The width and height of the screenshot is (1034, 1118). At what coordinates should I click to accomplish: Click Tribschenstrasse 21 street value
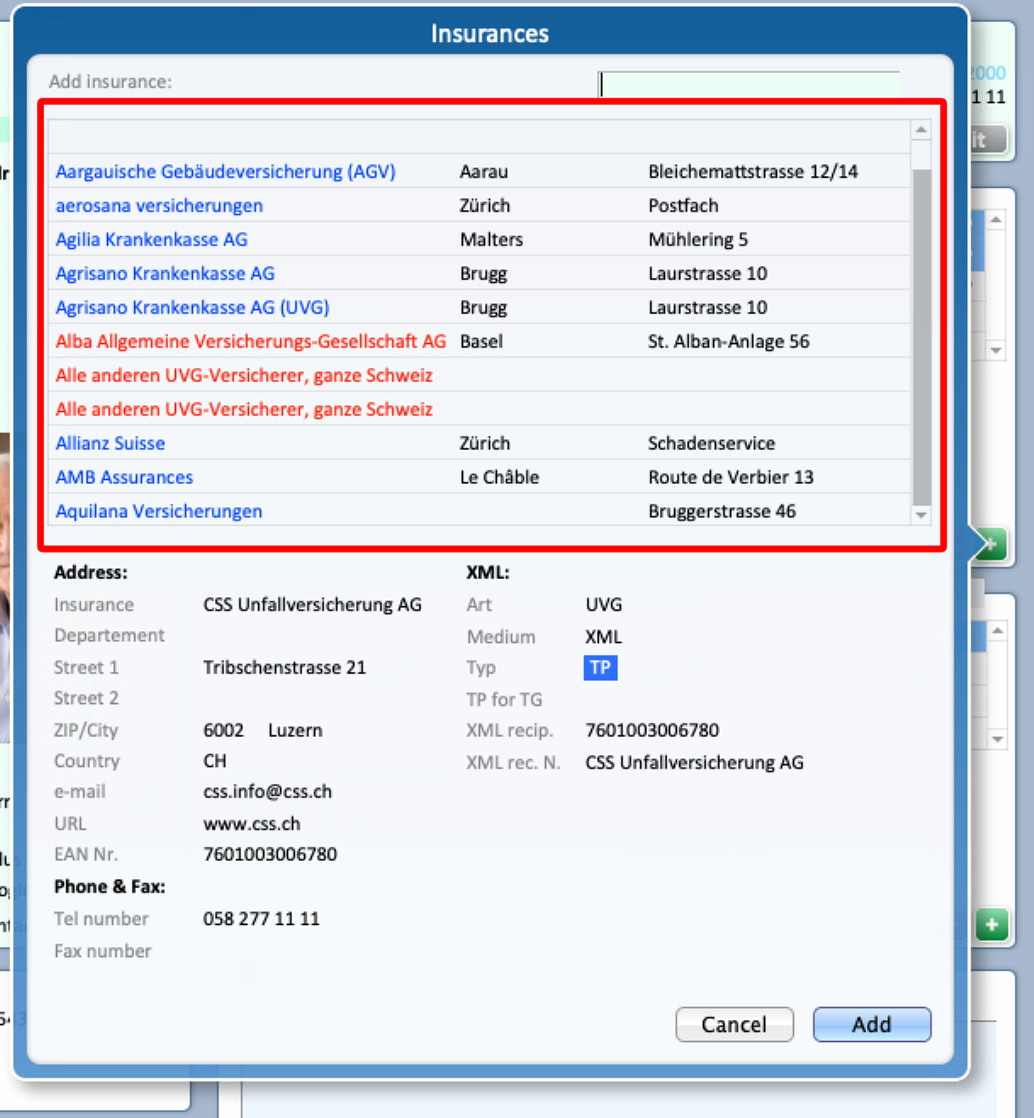[x=285, y=667]
